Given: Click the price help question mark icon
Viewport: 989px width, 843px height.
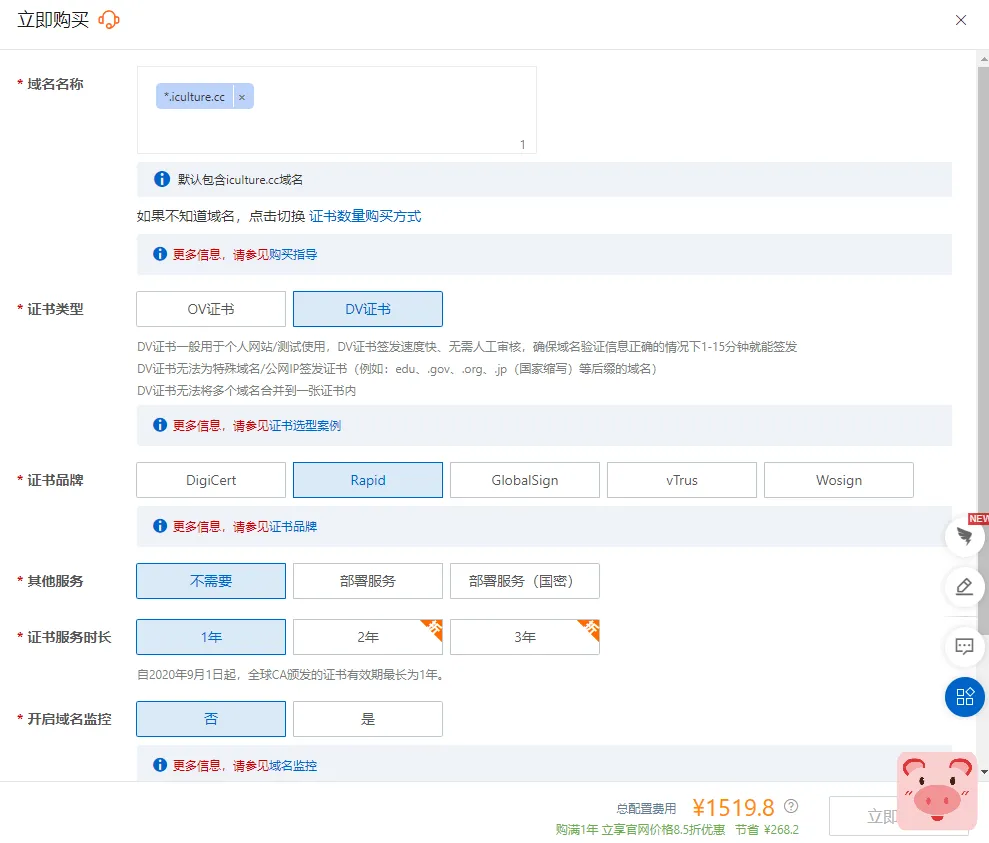Looking at the screenshot, I should point(791,806).
